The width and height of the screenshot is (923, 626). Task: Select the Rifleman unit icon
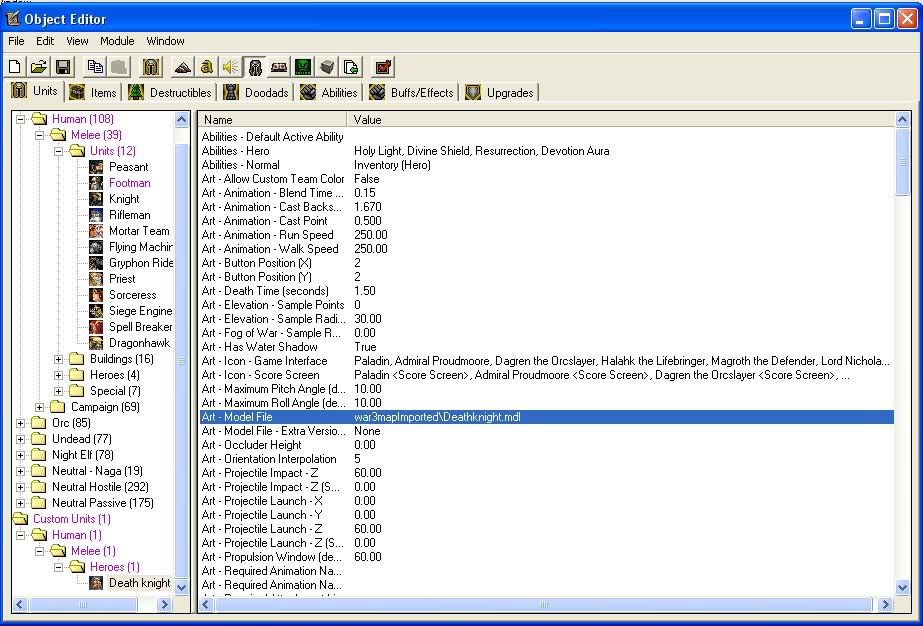(96, 215)
